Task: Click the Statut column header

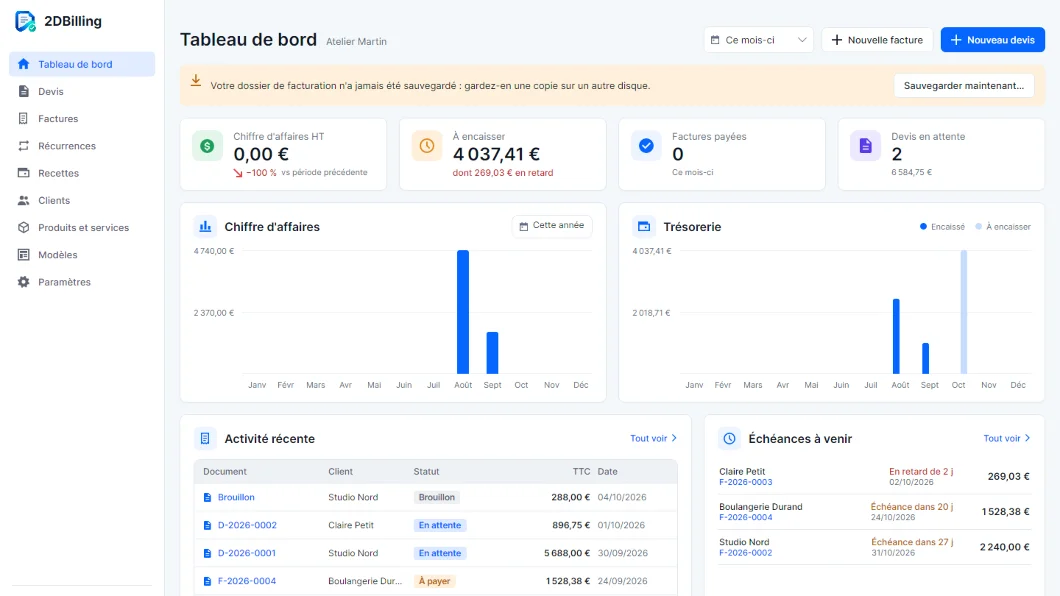Action: [x=427, y=472]
